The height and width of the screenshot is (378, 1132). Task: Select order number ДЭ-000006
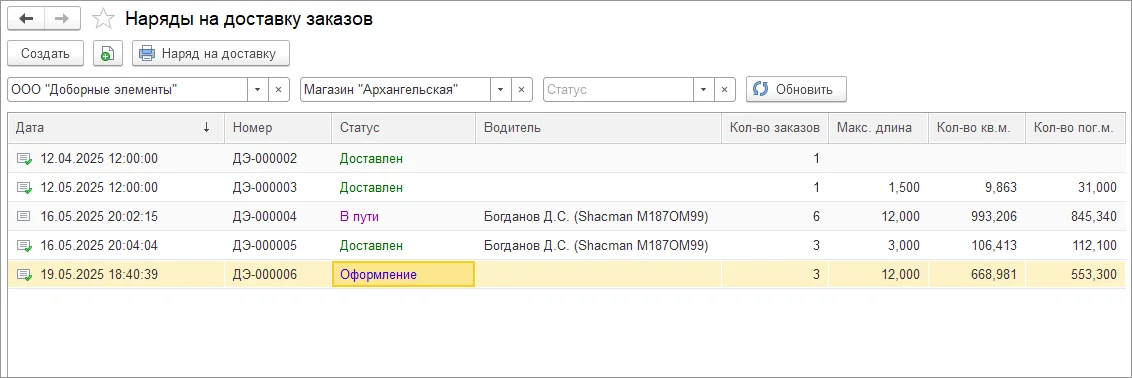265,275
